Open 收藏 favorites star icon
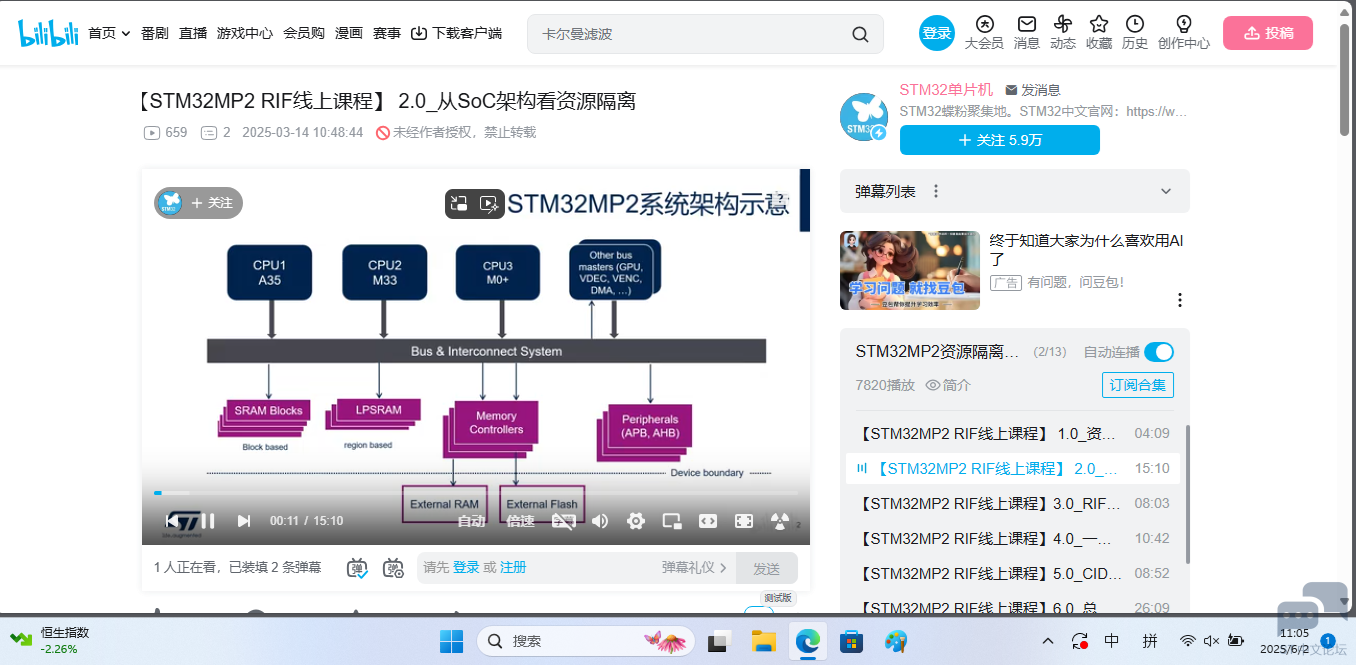This screenshot has width=1356, height=665. 1099,24
